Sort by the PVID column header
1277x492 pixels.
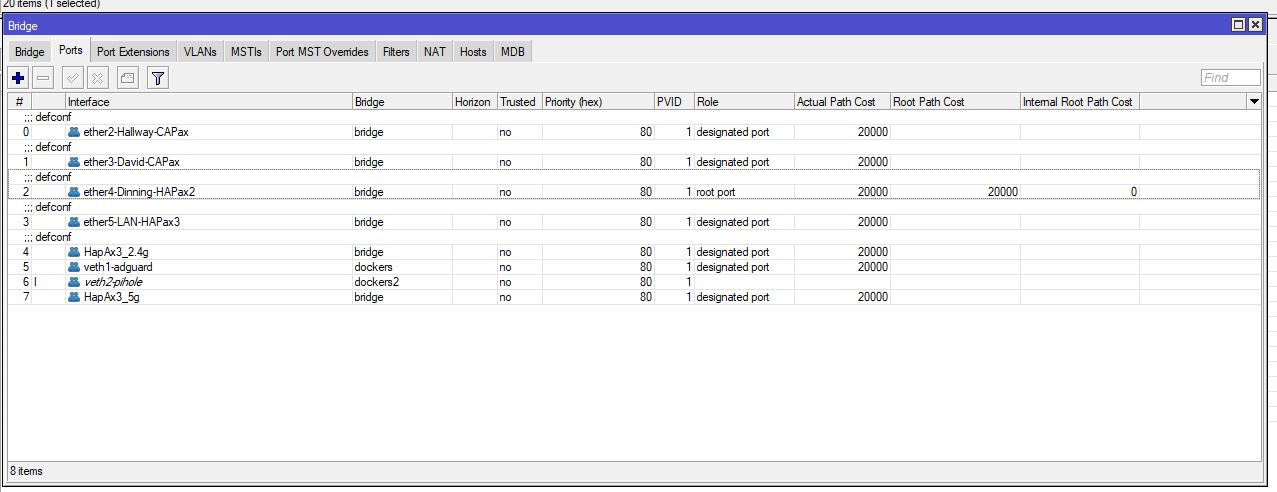pyautogui.click(x=674, y=102)
